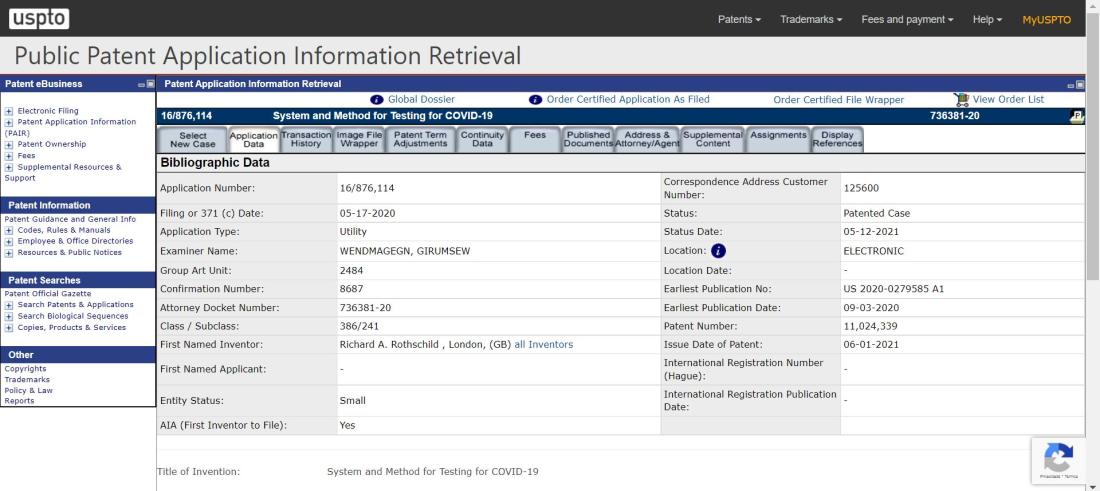Open the Display References tab
Image resolution: width=1100 pixels, height=491 pixels.
tap(838, 139)
